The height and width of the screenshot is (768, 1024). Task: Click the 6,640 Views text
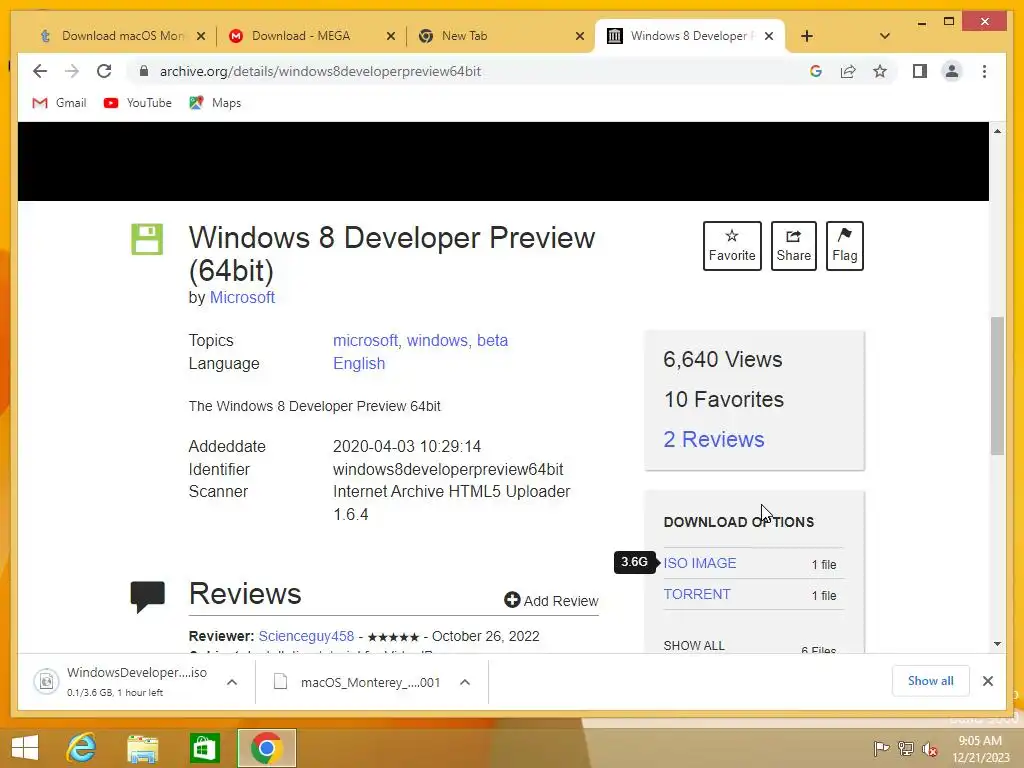coord(723,359)
